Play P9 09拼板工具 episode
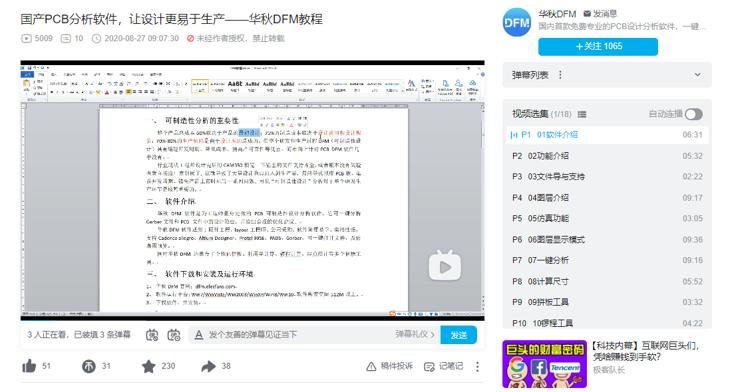The image size is (748, 392). tap(607, 302)
